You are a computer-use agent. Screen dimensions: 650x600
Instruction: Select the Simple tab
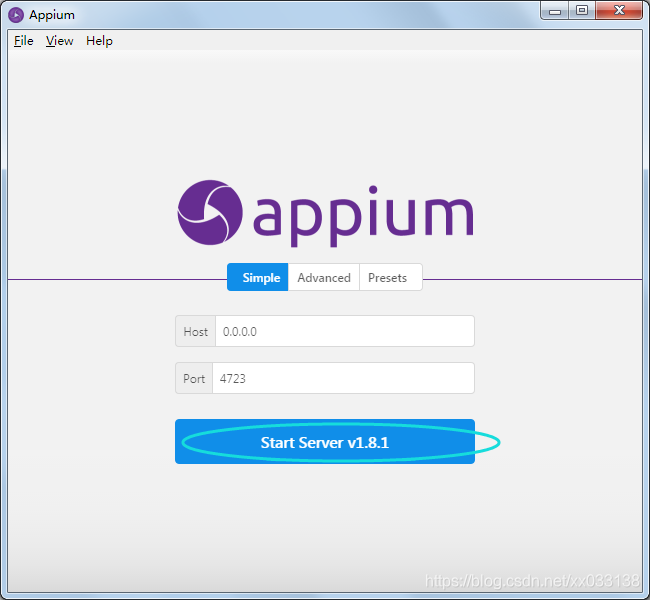pyautogui.click(x=257, y=277)
